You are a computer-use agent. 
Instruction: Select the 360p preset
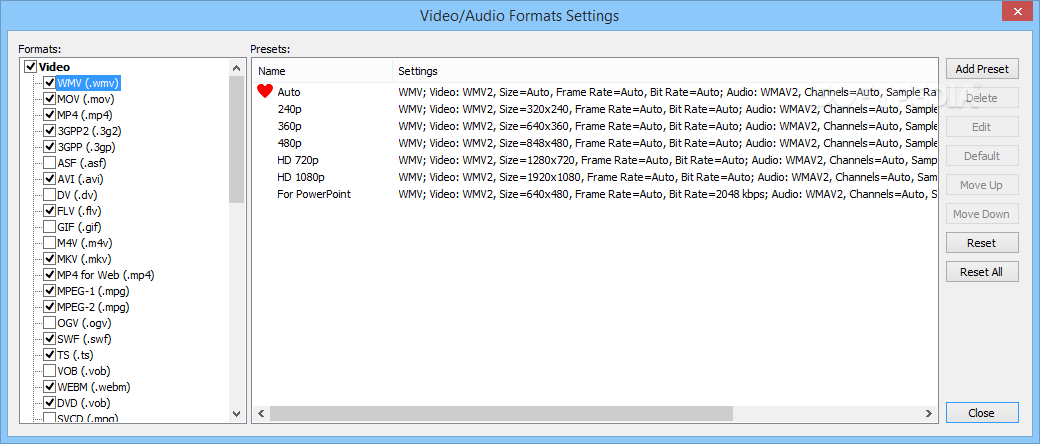pyautogui.click(x=595, y=126)
